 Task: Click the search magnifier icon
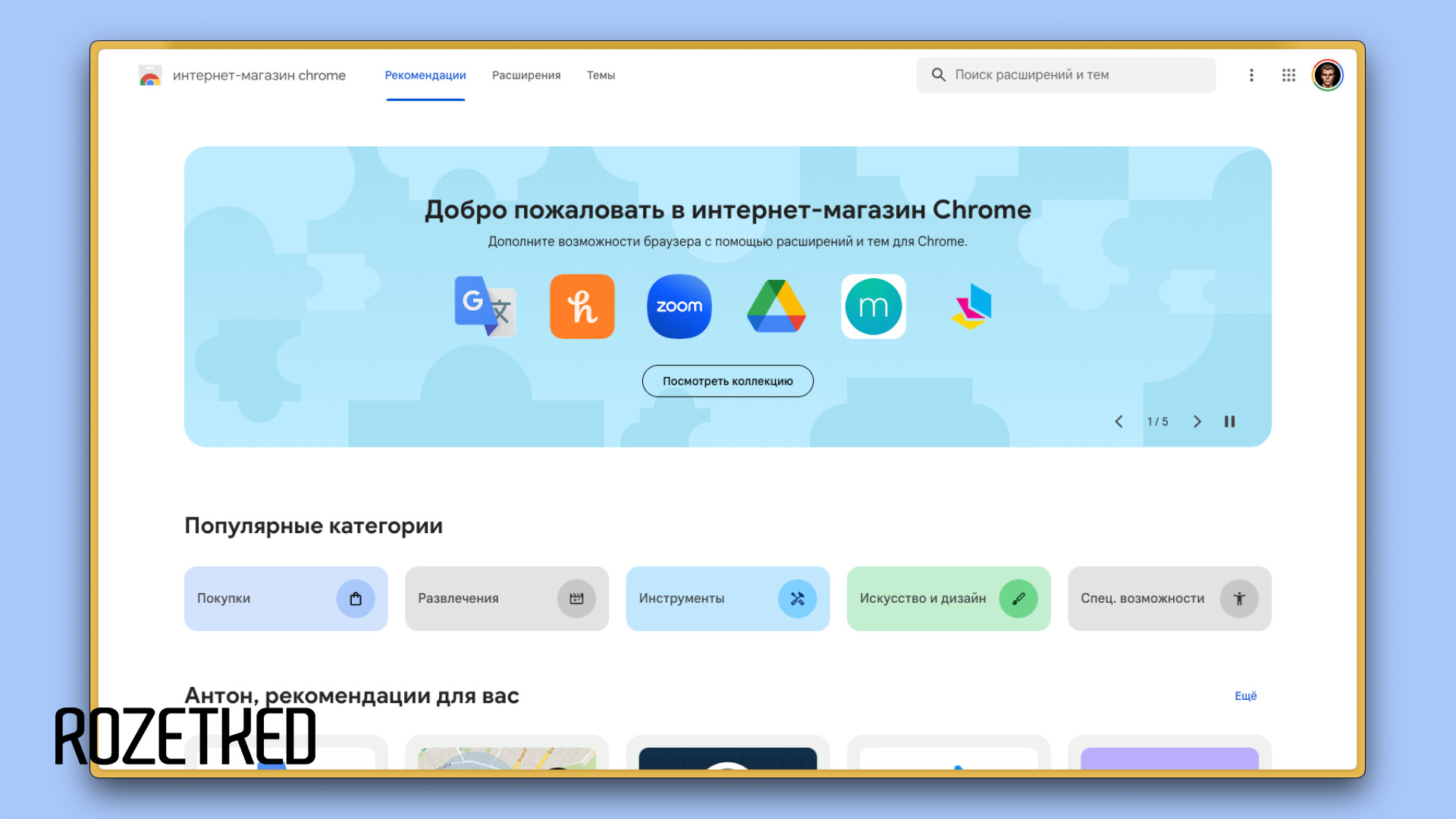pos(938,75)
